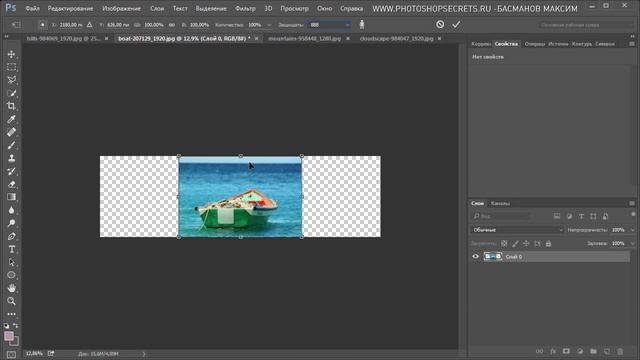This screenshot has height=360, width=640.
Task: Select the Crop tool
Action: coord(11,106)
